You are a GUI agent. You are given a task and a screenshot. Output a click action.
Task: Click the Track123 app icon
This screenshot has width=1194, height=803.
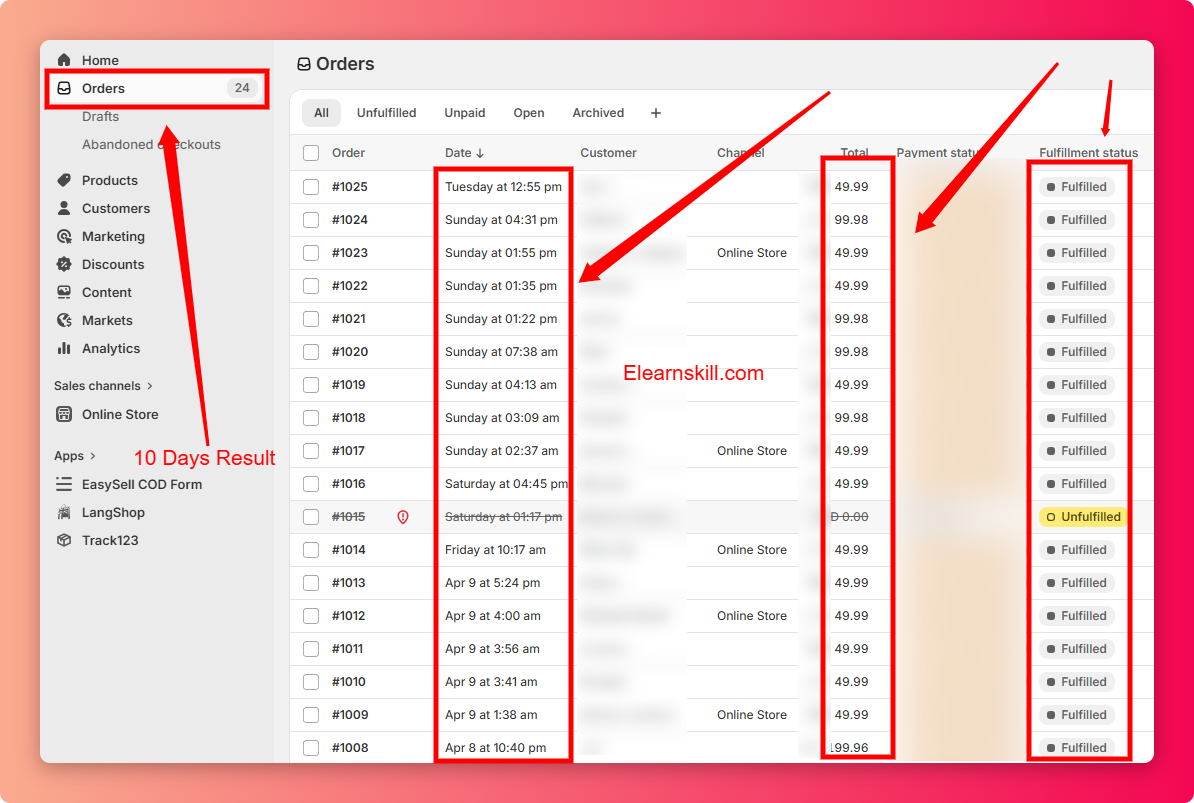coord(64,540)
